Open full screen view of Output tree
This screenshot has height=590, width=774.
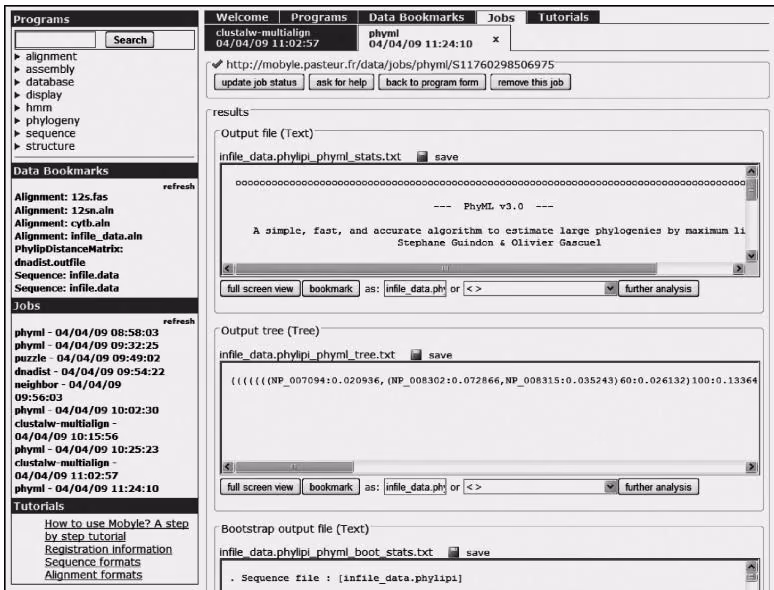click(x=260, y=487)
